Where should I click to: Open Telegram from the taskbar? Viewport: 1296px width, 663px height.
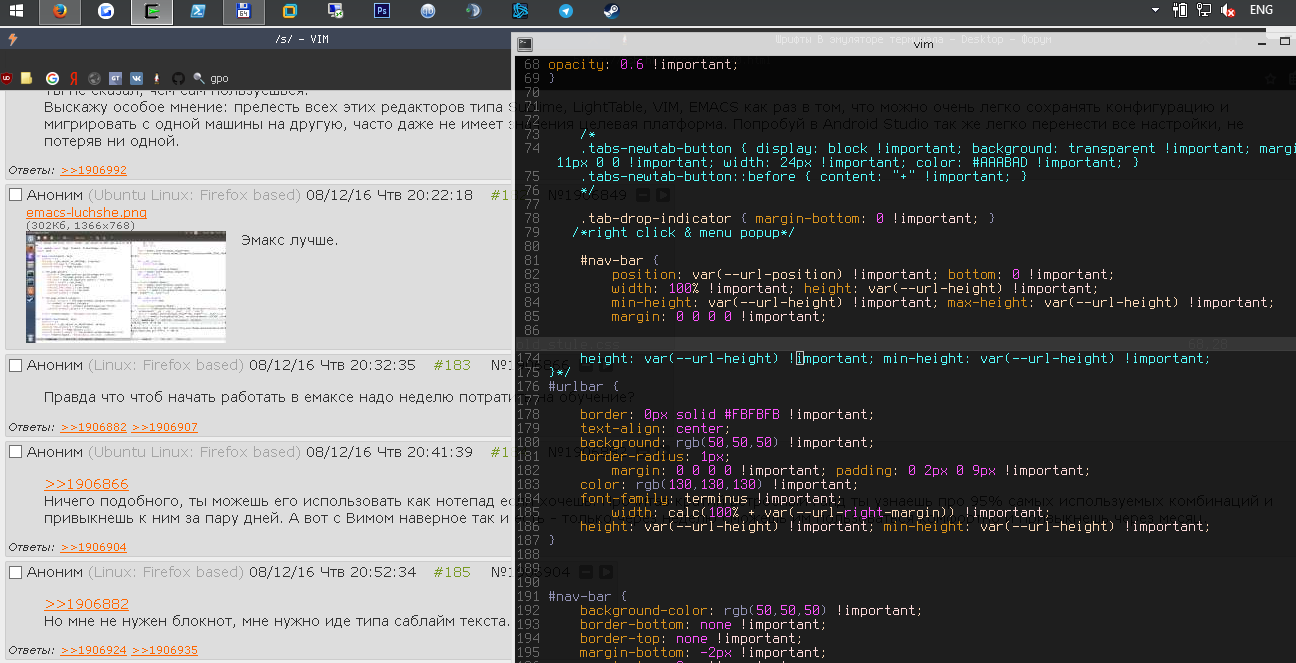(x=566, y=11)
